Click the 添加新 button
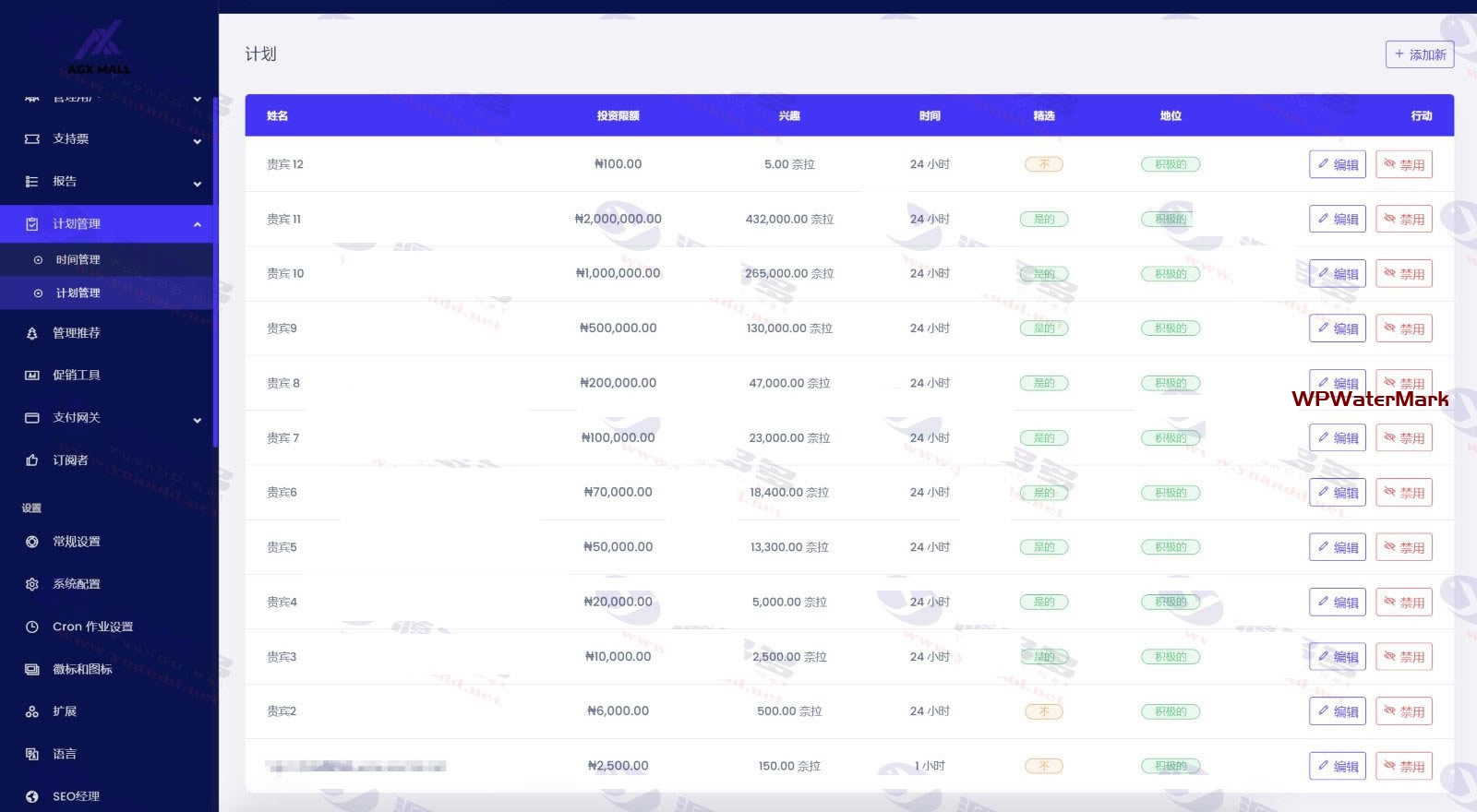The width and height of the screenshot is (1477, 812). (x=1419, y=54)
